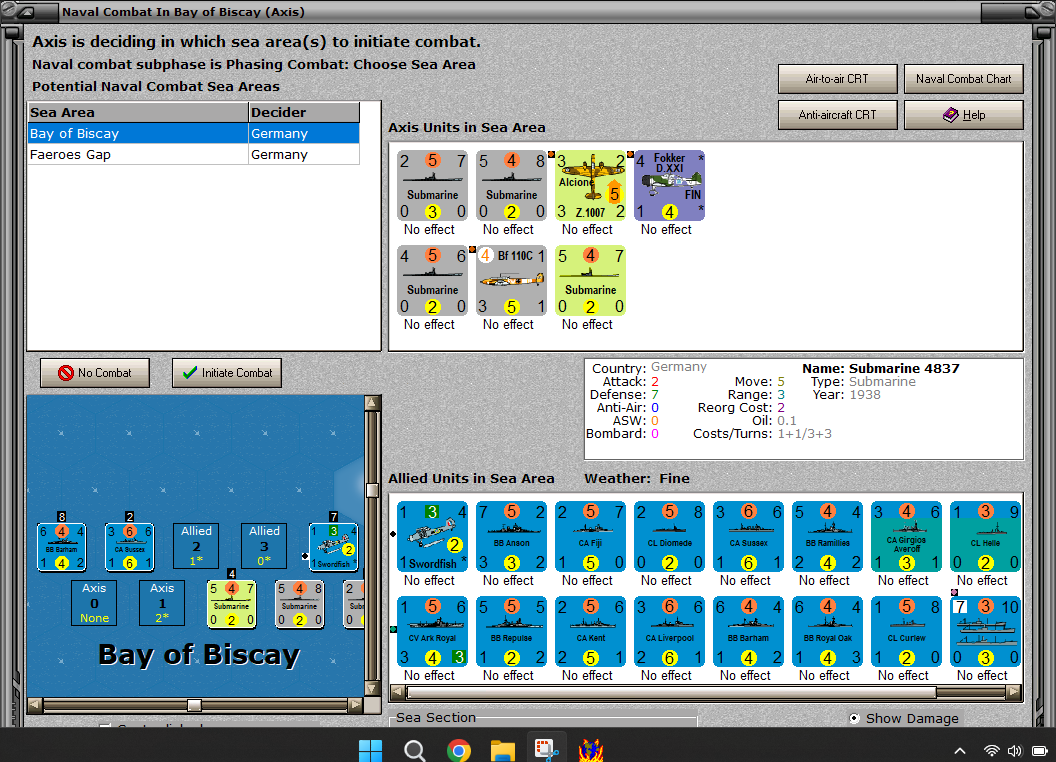Image resolution: width=1056 pixels, height=762 pixels.
Task: Click the Axis 0 section box on map
Action: click(x=94, y=603)
